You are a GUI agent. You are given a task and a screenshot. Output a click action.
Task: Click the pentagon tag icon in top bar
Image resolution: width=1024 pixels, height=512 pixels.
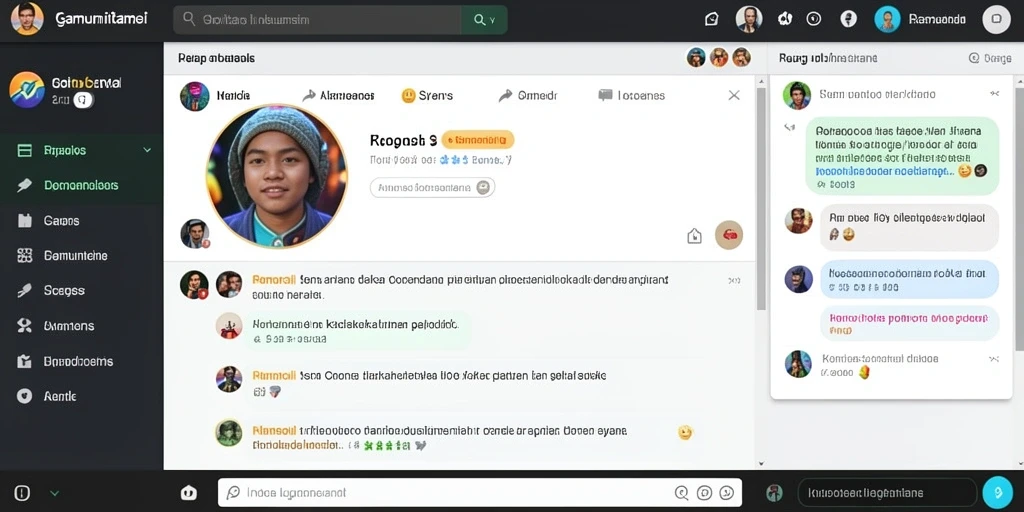[x=712, y=20]
